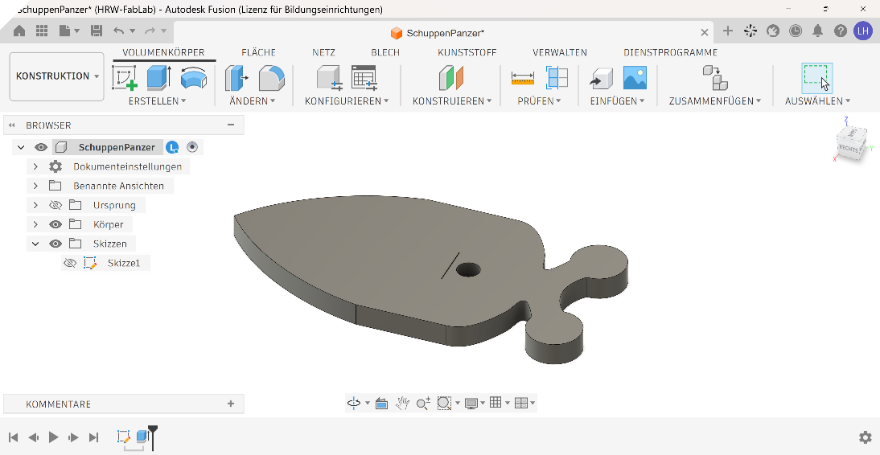Switch to the VERWALTEN tab

point(560,52)
